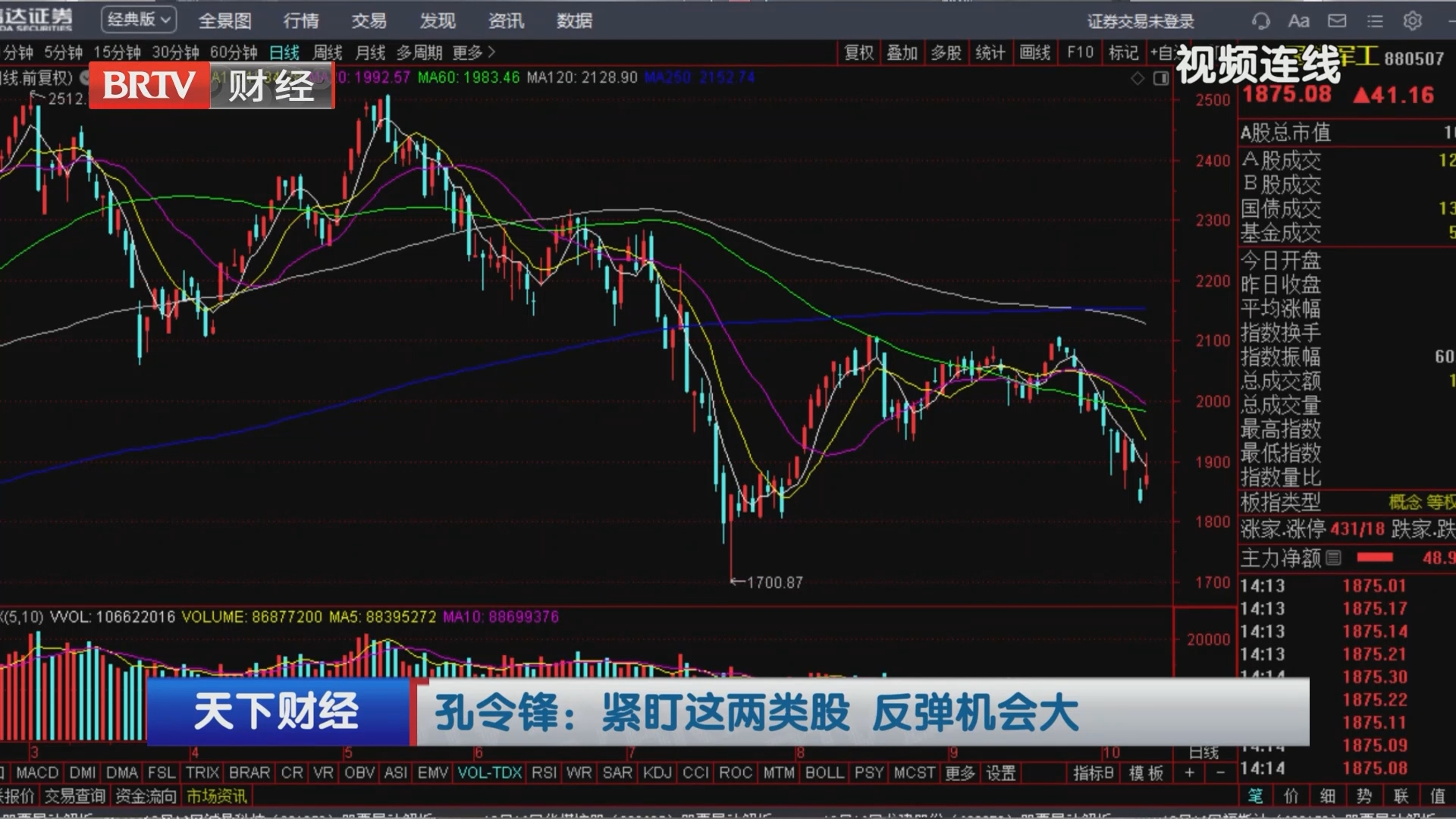The image size is (1456, 819).
Task: Expand 更多 indicators list
Action: coord(960,773)
